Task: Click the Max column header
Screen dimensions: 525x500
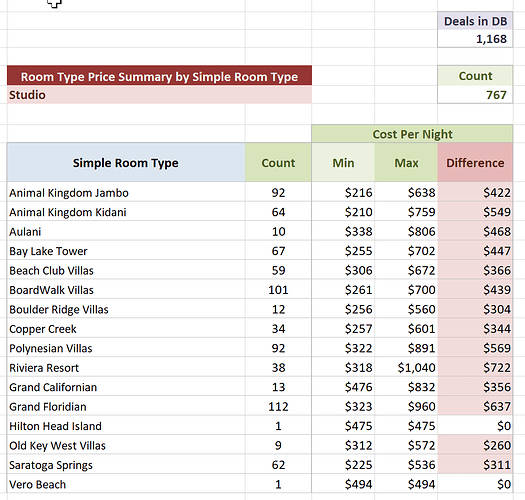Action: pos(406,163)
